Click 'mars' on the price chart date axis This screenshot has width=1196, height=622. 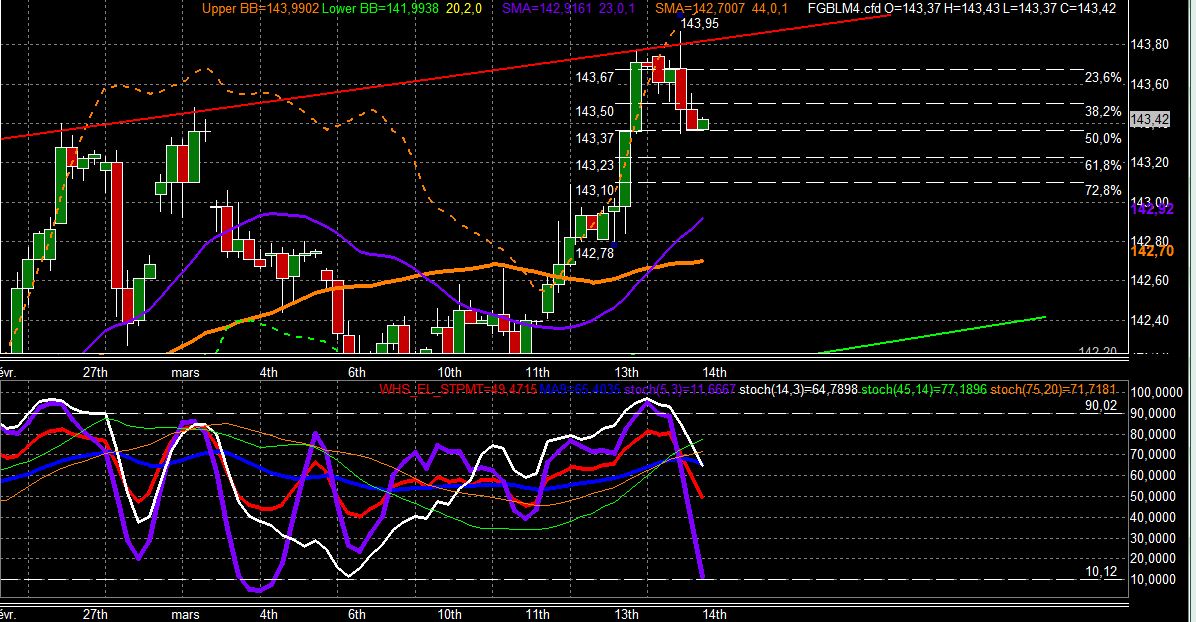[x=185, y=373]
